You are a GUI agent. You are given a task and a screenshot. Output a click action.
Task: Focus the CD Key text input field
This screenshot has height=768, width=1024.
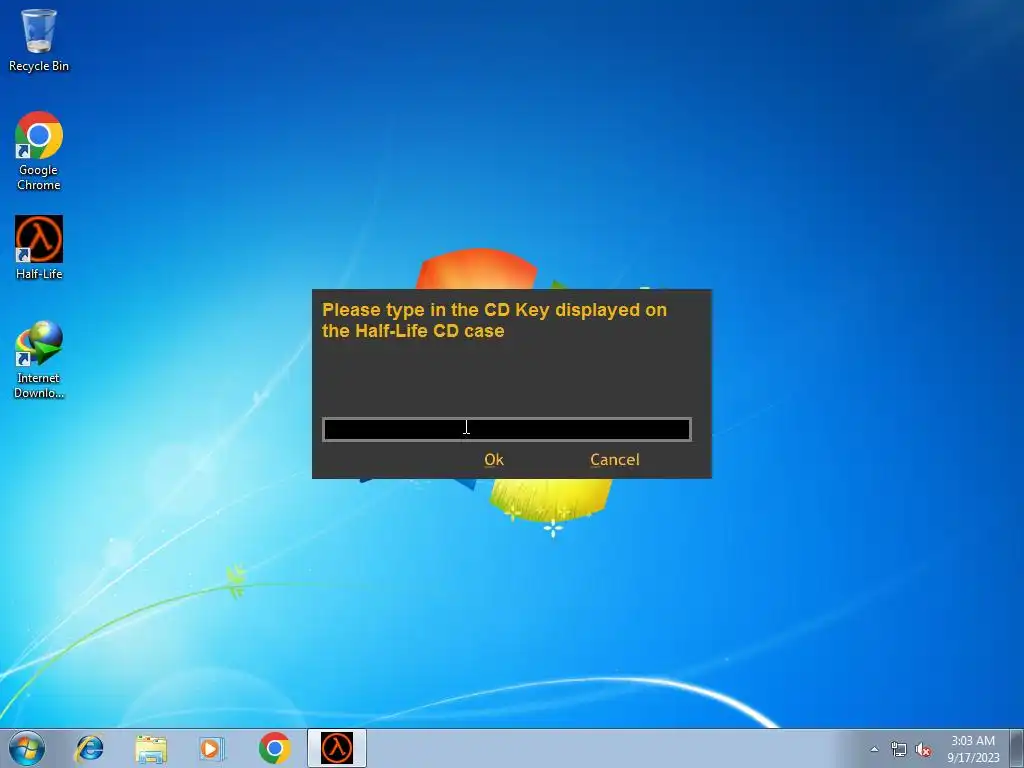(x=507, y=429)
